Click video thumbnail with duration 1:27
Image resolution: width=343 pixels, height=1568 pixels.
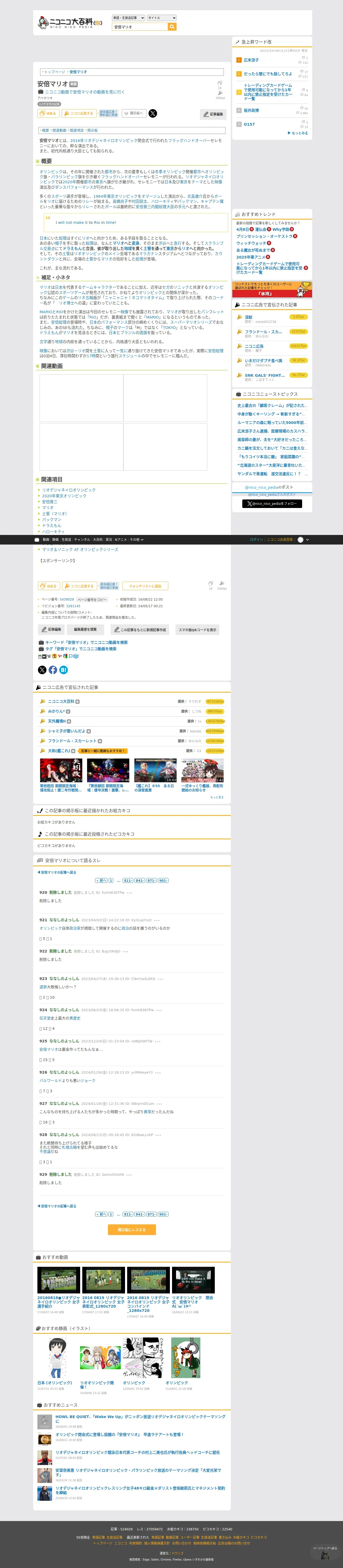point(61,770)
